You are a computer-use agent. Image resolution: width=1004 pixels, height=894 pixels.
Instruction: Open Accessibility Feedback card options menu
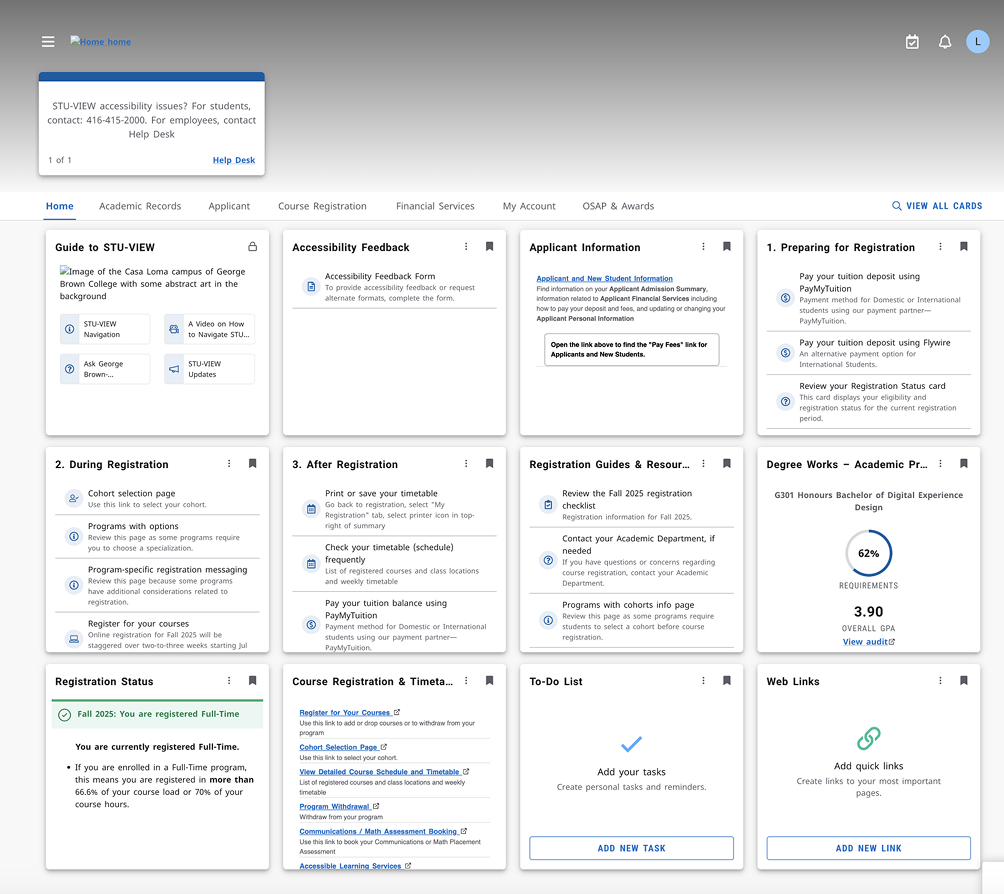pyautogui.click(x=466, y=247)
